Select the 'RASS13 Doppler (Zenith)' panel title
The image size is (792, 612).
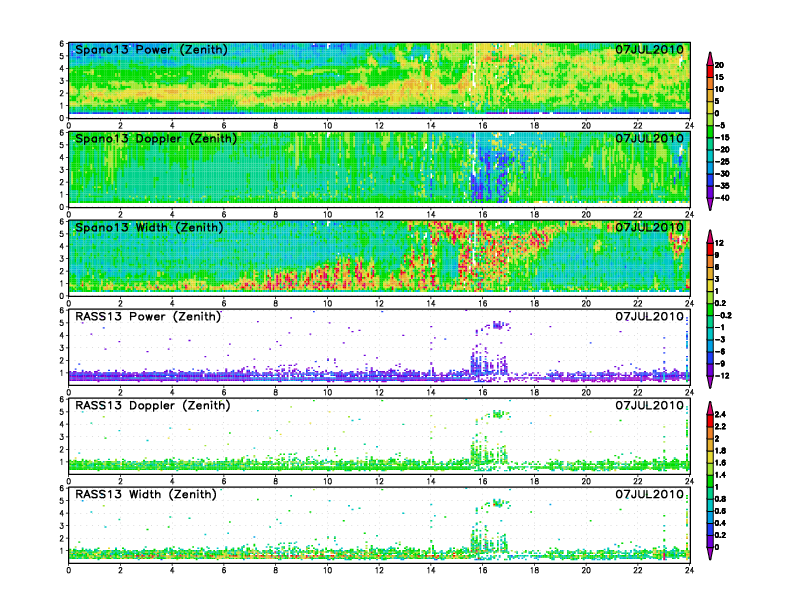153,405
